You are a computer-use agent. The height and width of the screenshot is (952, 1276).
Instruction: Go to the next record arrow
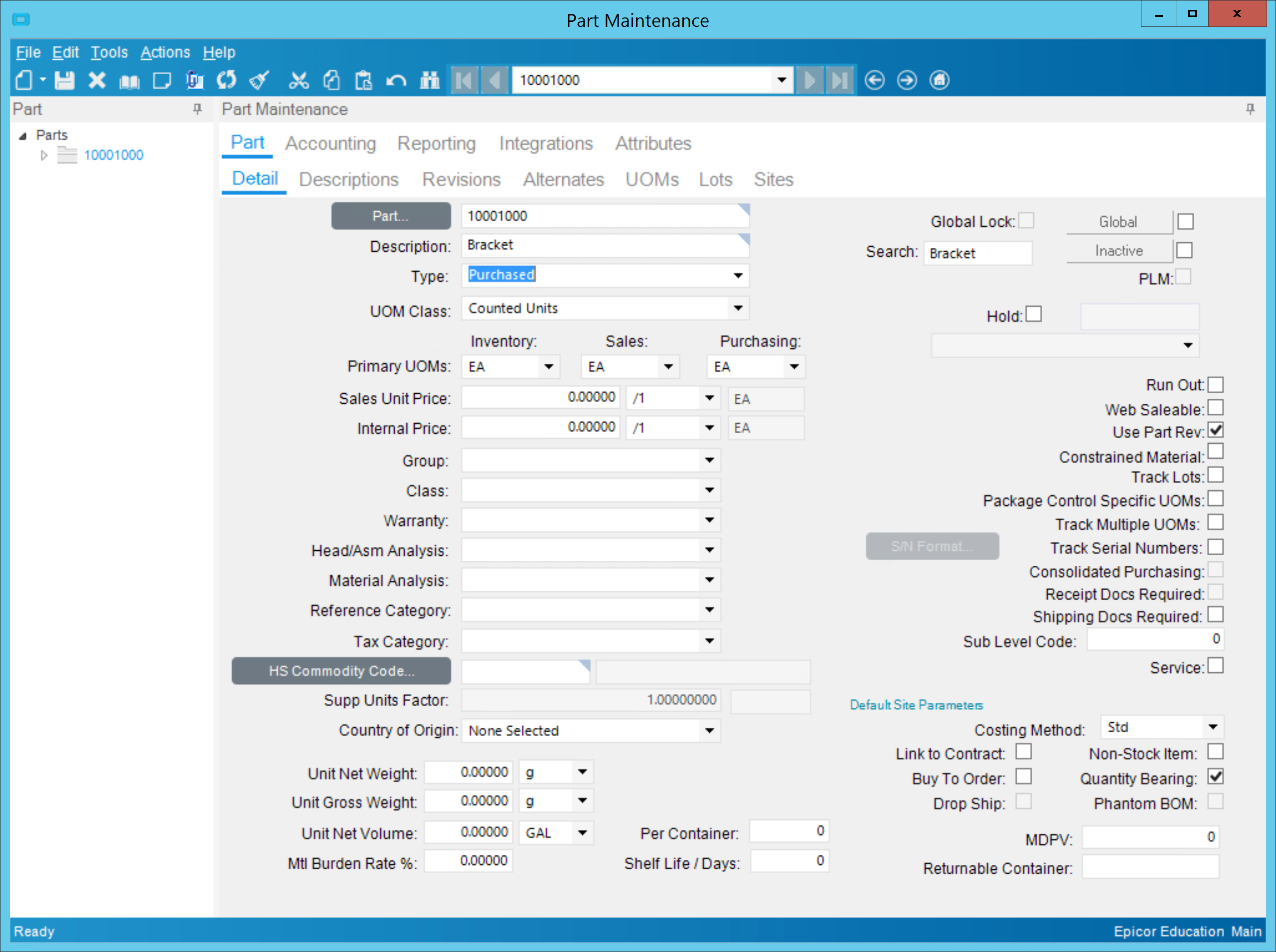pyautogui.click(x=809, y=80)
